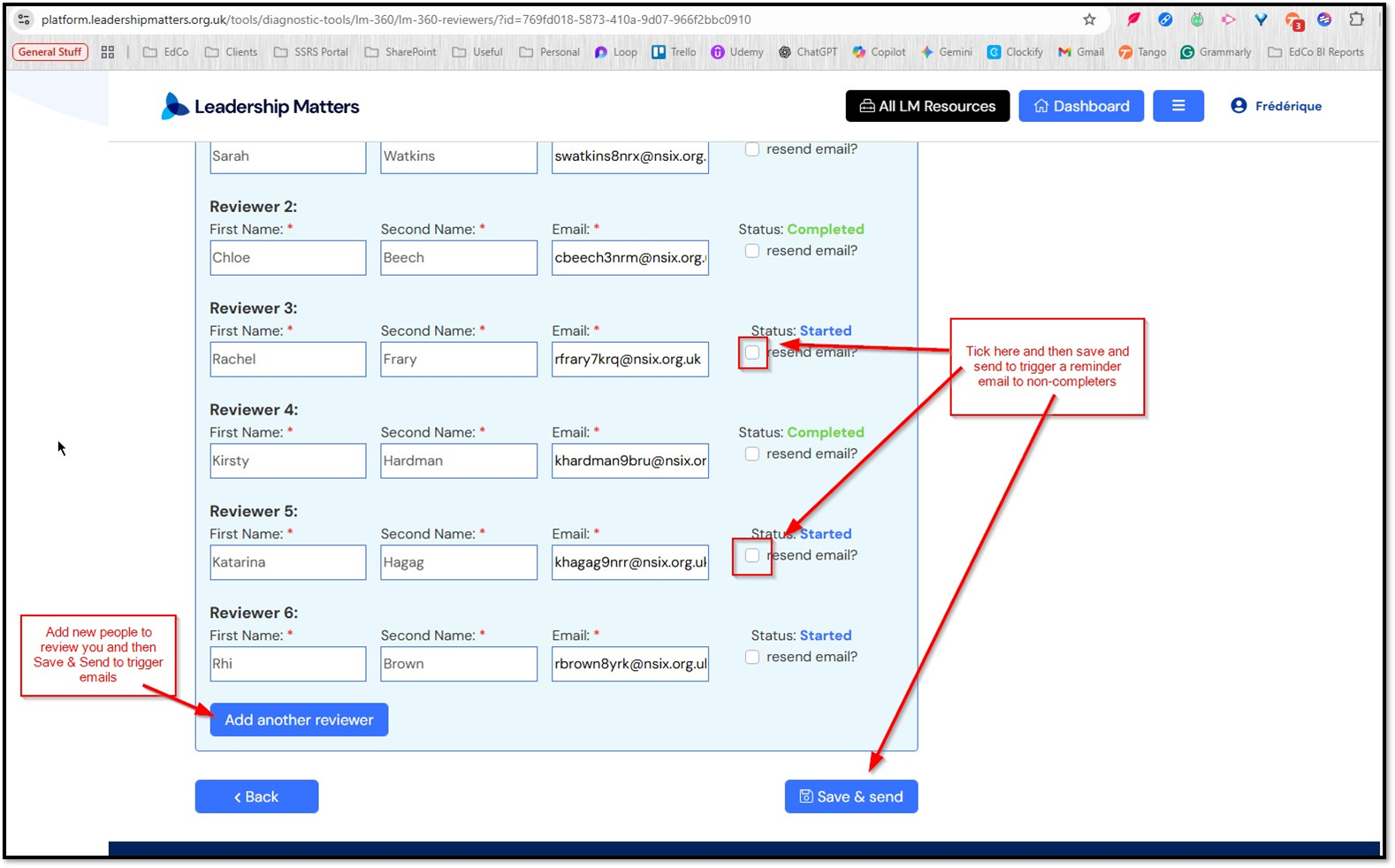The height and width of the screenshot is (868, 1395).
Task: Open the Tango bookmark
Action: 1142,52
